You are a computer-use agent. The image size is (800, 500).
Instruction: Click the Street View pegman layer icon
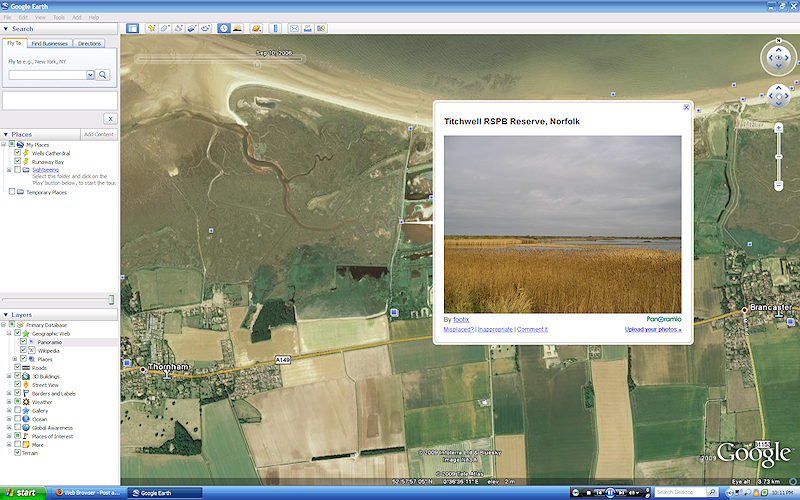26,385
